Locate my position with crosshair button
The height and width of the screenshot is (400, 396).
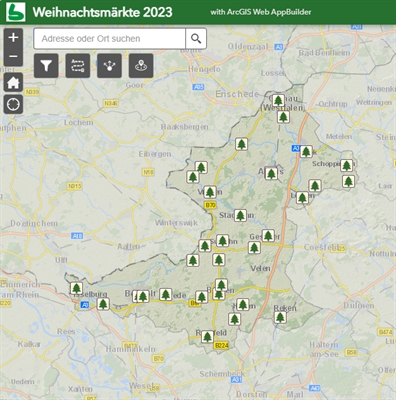tap(13, 104)
